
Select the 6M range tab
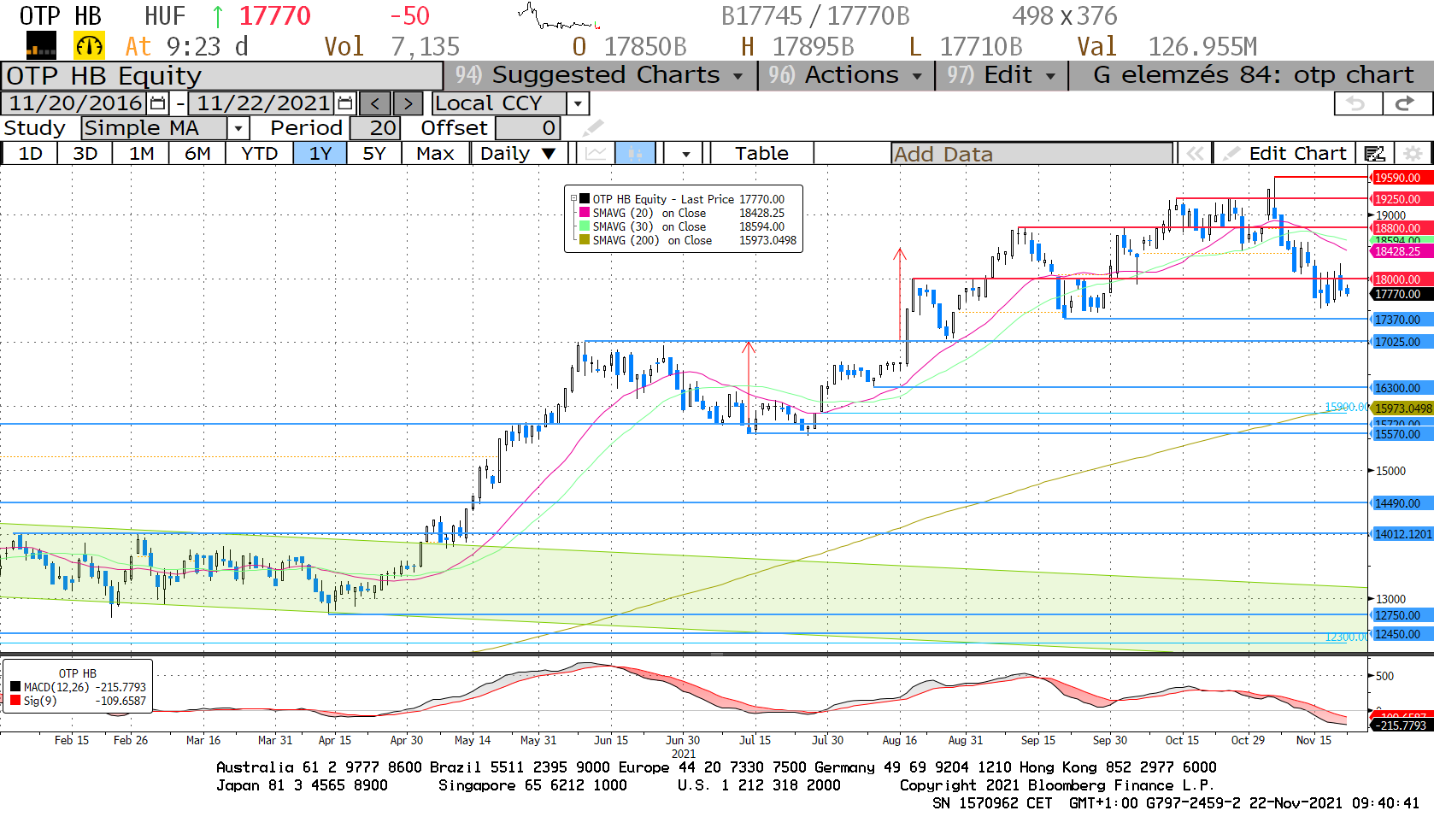(197, 154)
